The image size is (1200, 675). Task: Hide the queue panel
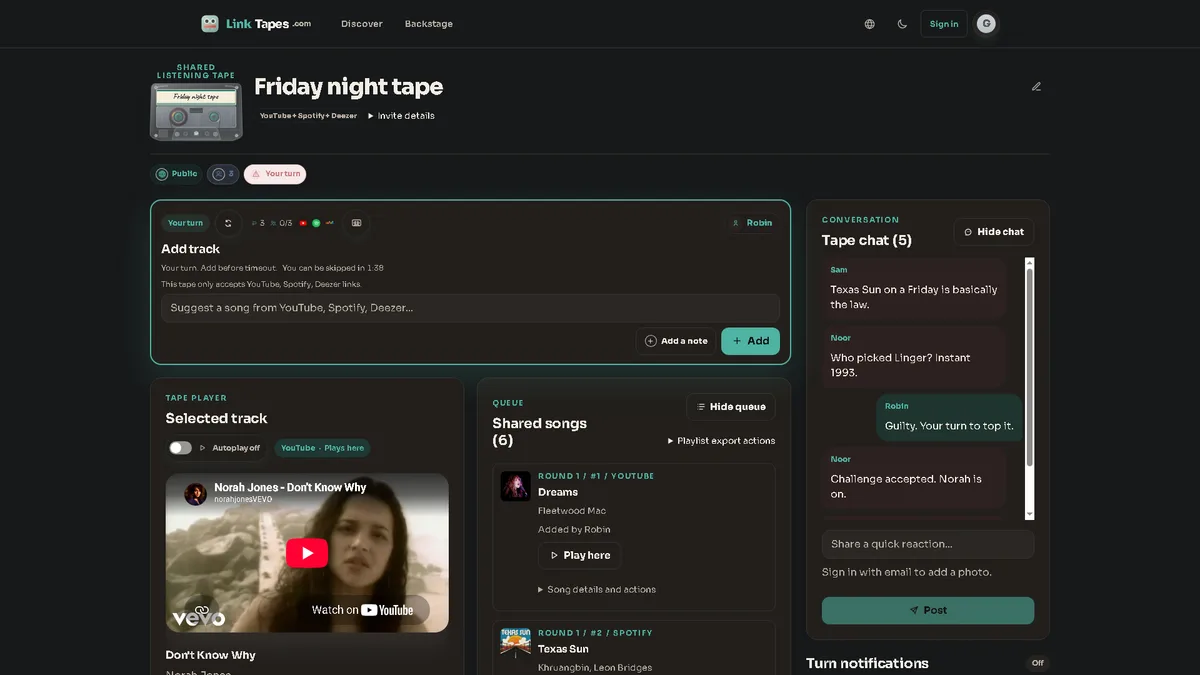[x=731, y=407]
